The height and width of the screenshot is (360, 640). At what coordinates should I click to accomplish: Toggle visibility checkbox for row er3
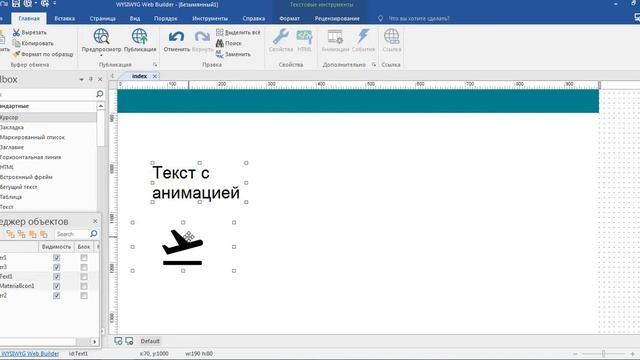tap(57, 267)
